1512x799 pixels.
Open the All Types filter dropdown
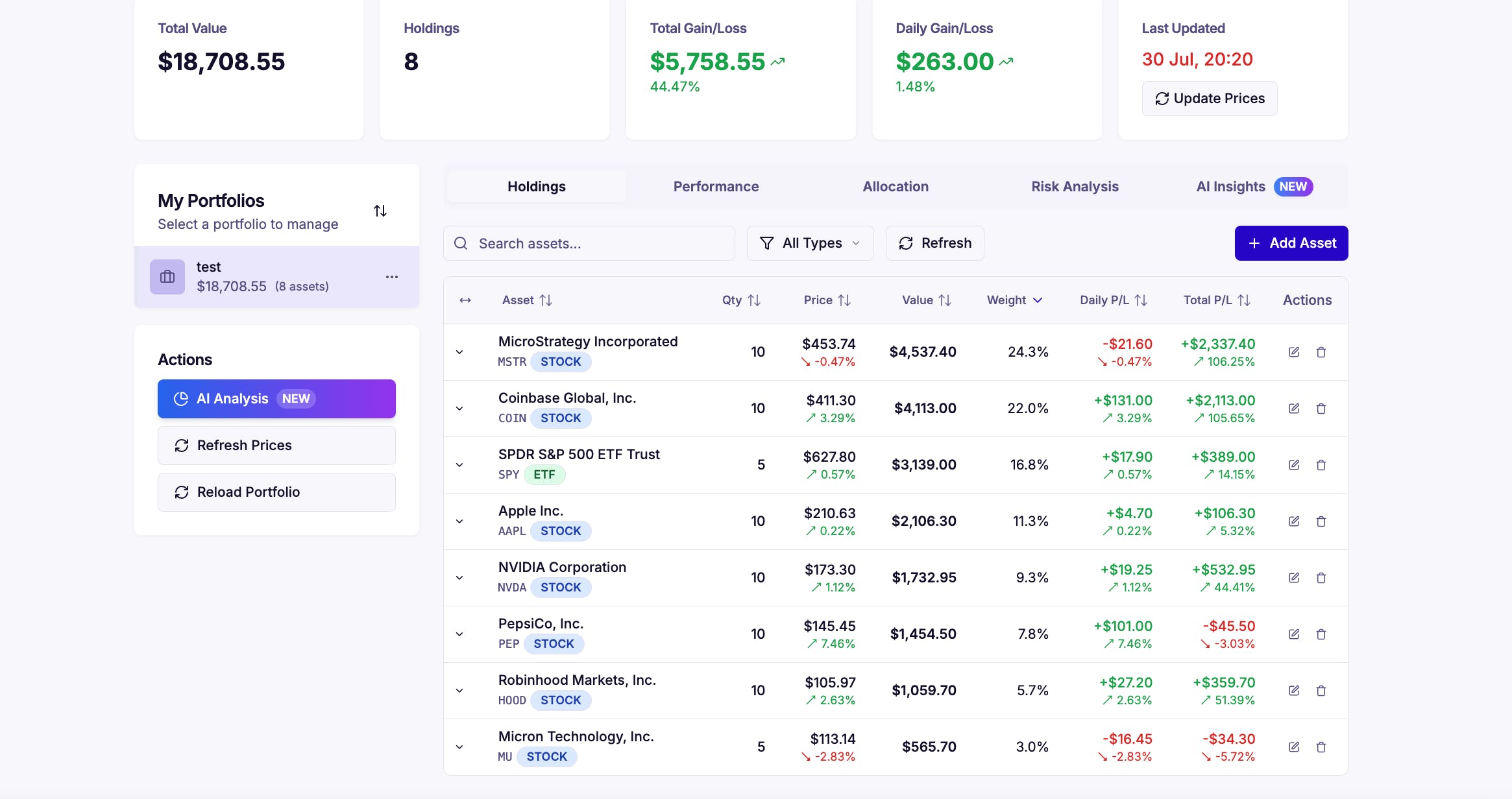point(810,243)
